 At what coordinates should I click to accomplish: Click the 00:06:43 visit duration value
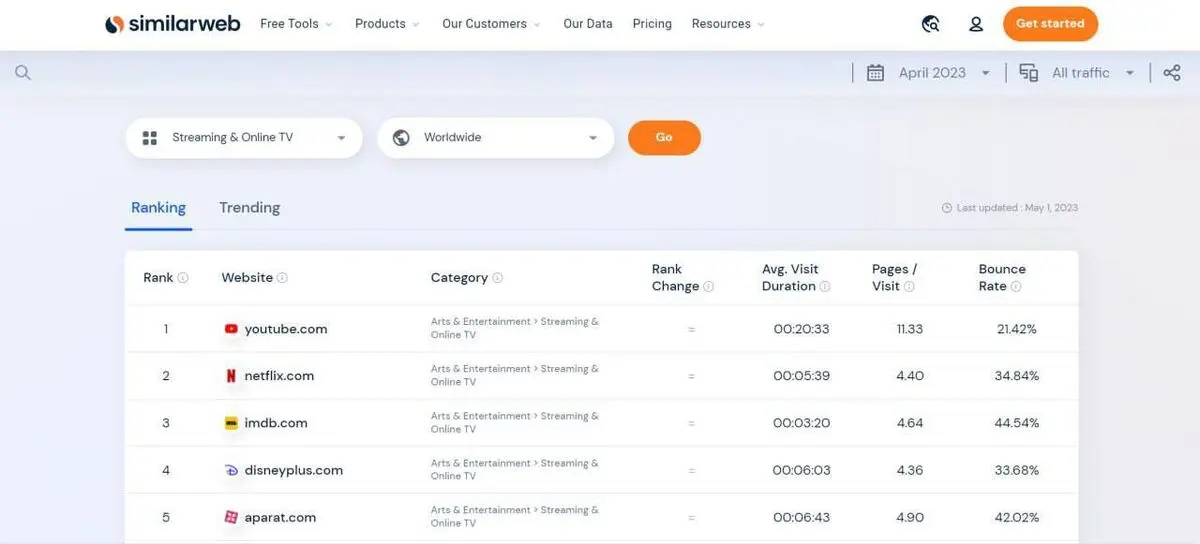tap(801, 517)
